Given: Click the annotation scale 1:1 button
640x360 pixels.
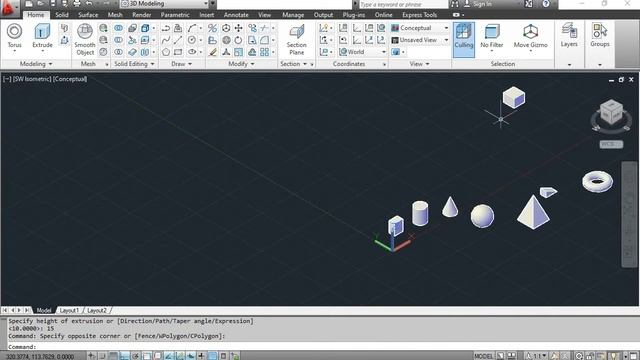Looking at the screenshot, I should [x=537, y=356].
